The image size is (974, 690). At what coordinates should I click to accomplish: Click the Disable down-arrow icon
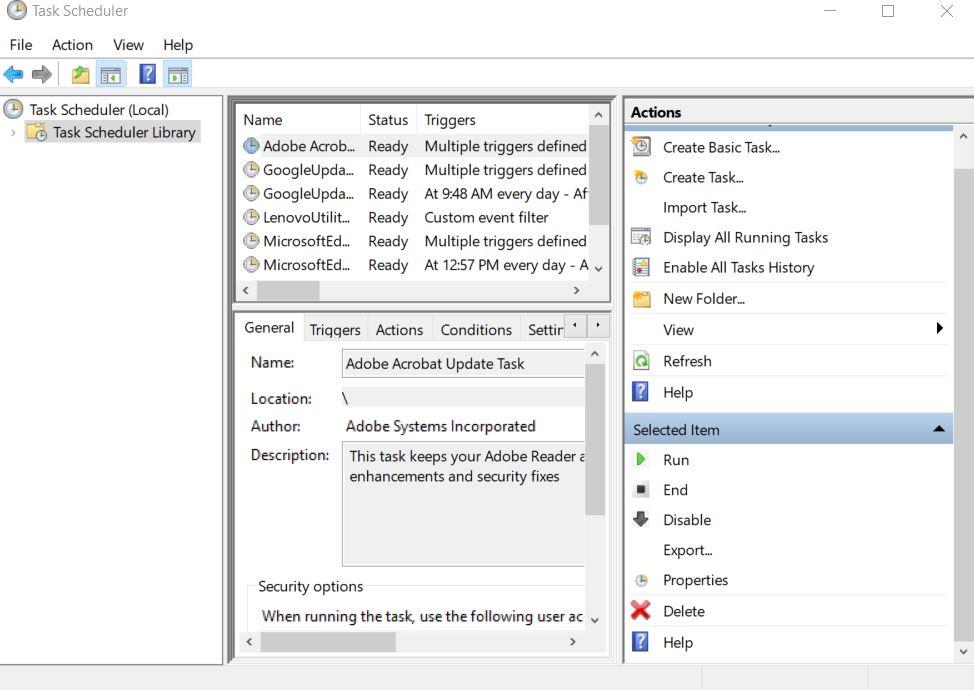coord(641,519)
